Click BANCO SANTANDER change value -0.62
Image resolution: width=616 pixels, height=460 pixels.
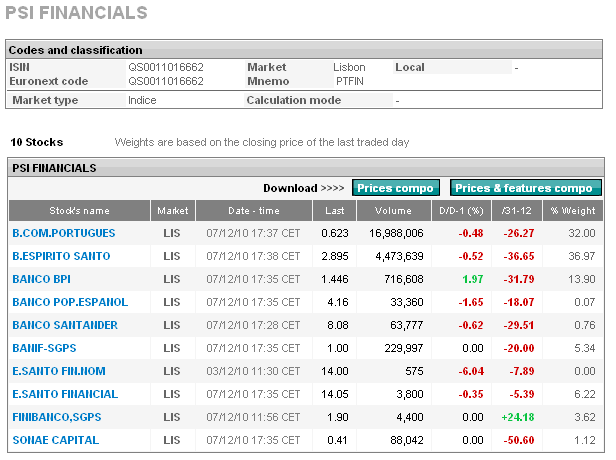(x=471, y=325)
